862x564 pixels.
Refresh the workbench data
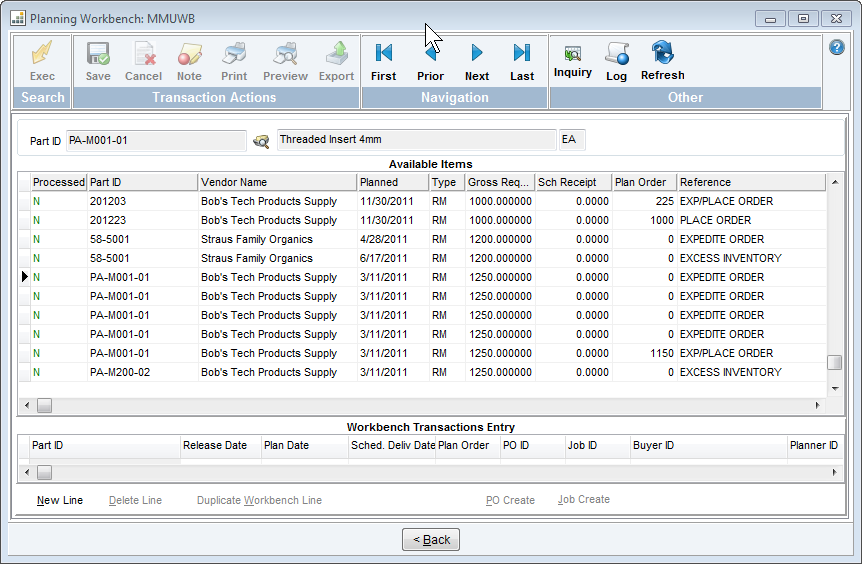point(662,60)
